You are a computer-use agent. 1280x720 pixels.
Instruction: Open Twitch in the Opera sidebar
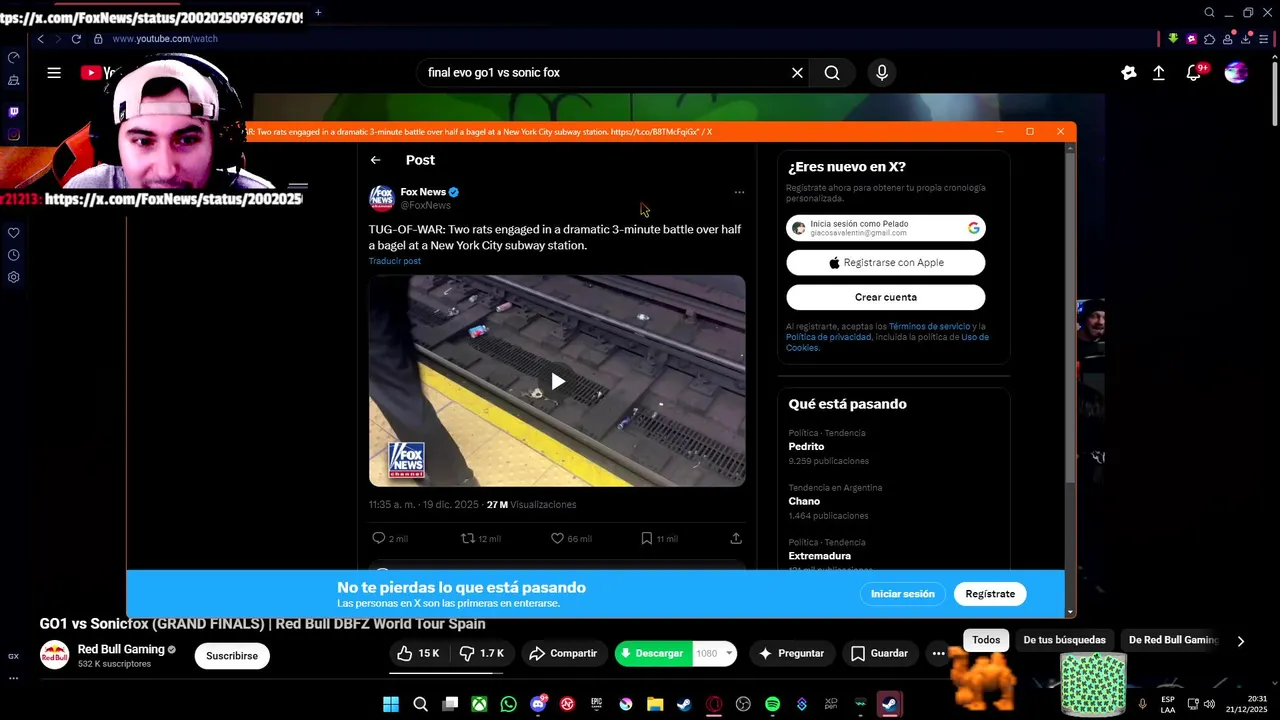tap(13, 112)
